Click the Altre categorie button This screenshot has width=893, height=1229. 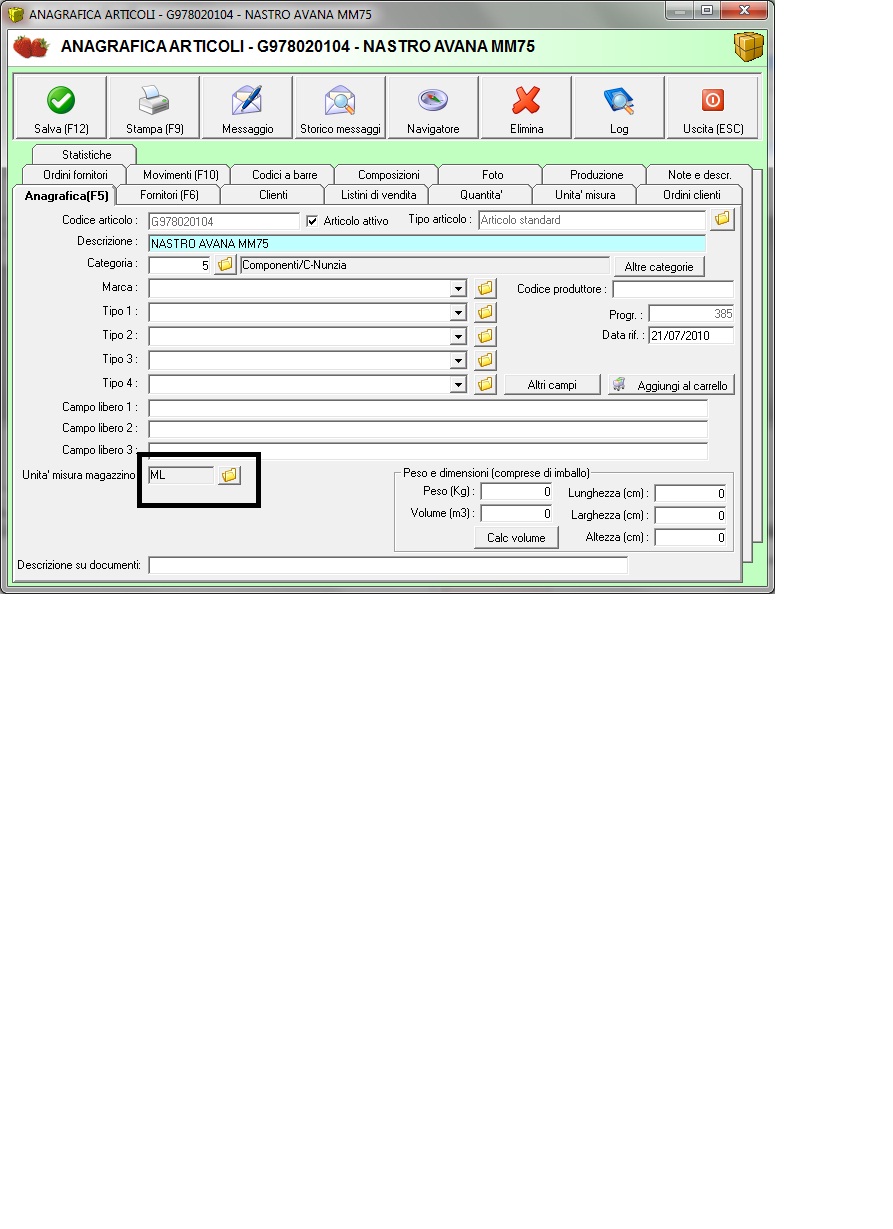659,267
